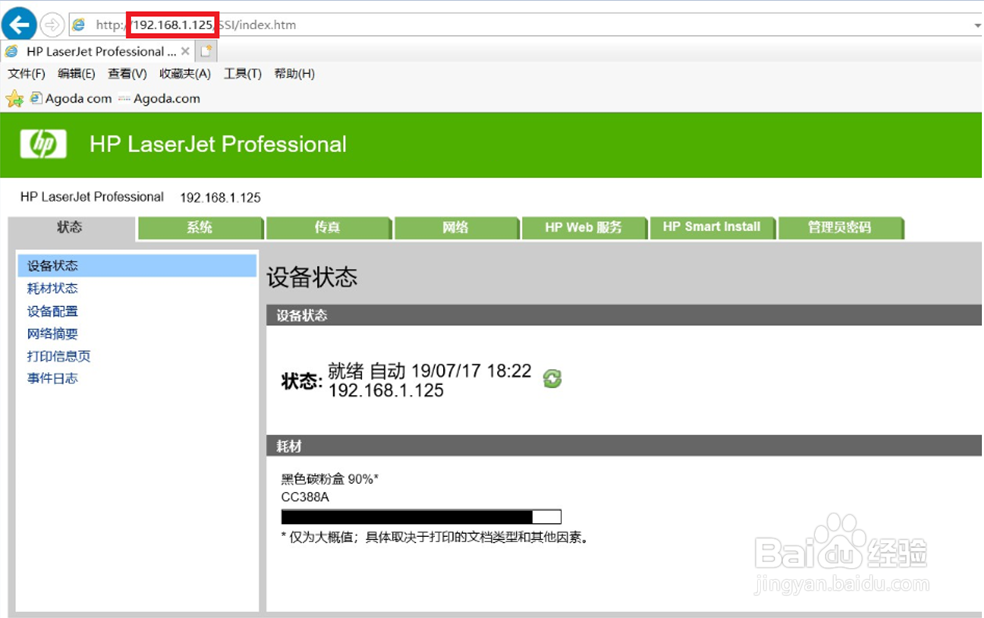Select 耗材状态 in the sidebar
This screenshot has width=984, height=618.
coord(52,288)
